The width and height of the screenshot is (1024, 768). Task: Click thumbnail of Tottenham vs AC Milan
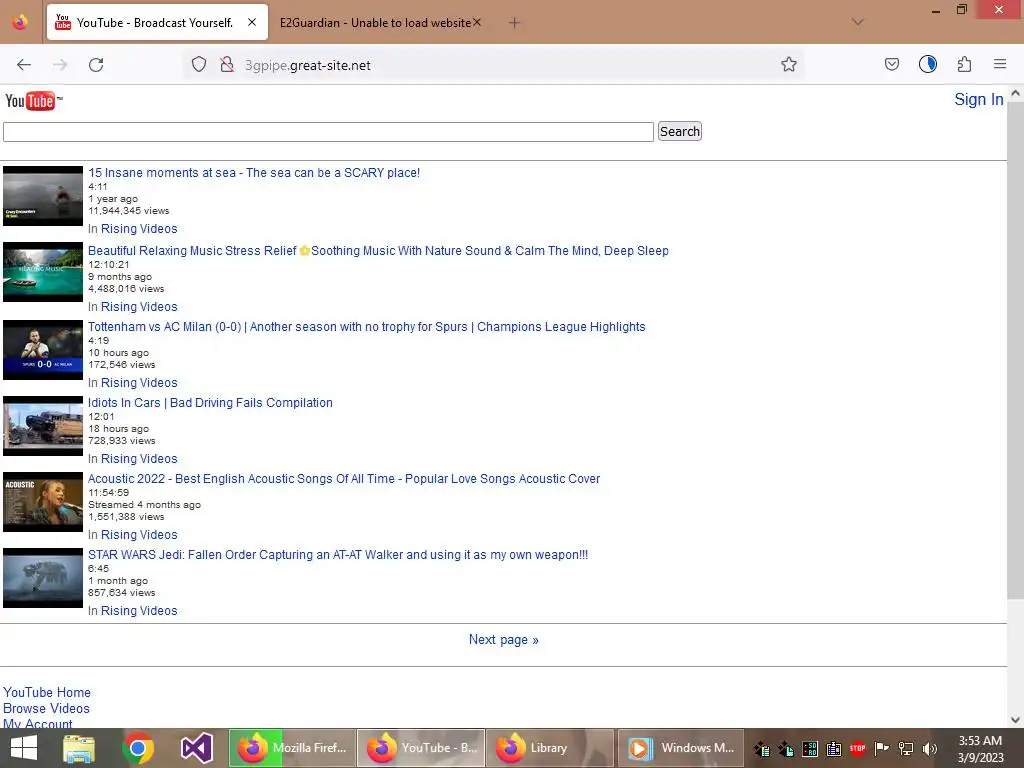coord(43,350)
